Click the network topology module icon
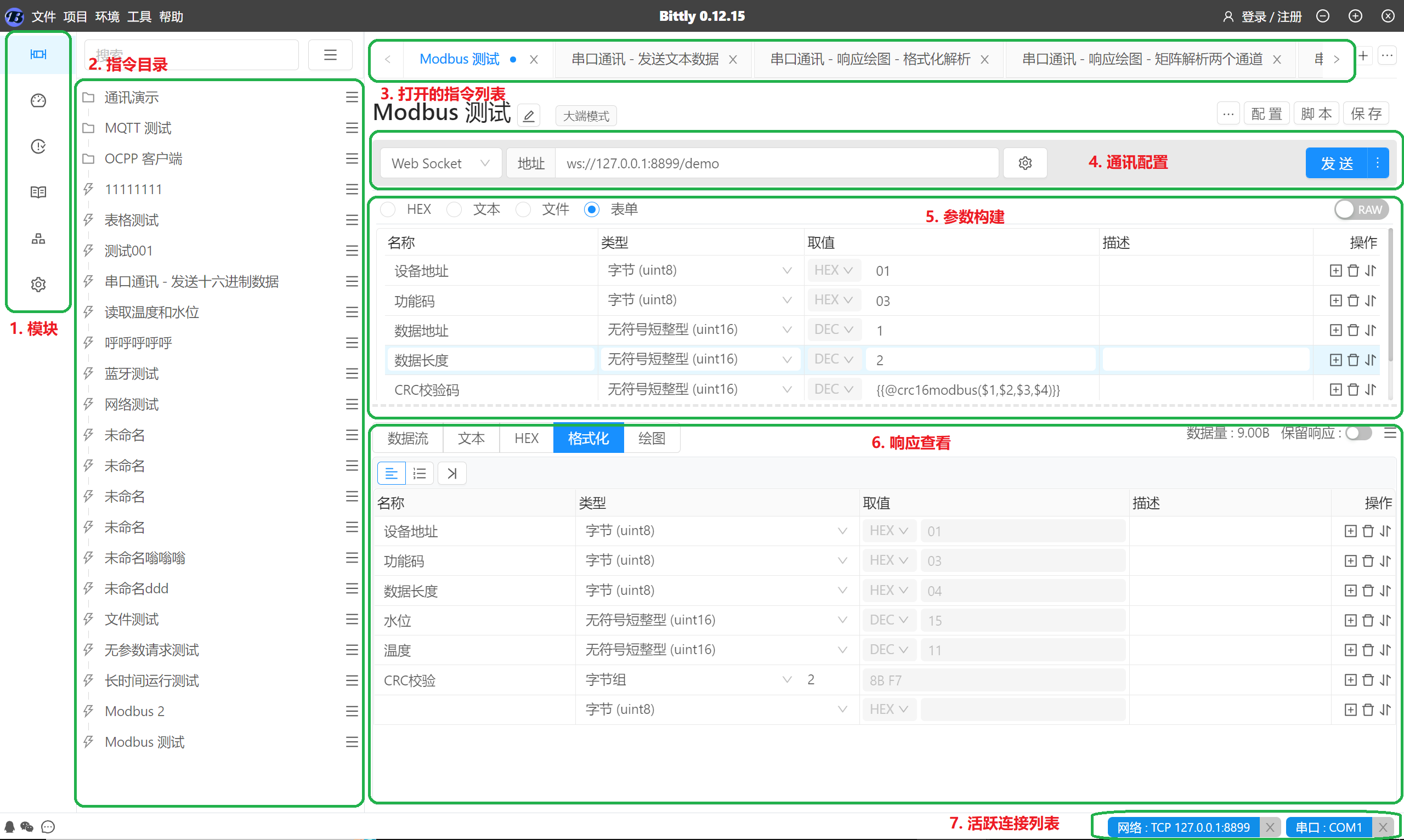Image resolution: width=1404 pixels, height=840 pixels. point(38,239)
